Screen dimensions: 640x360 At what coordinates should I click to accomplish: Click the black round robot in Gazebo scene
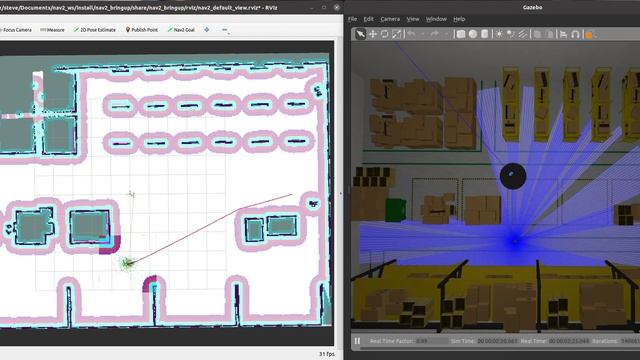[x=513, y=176]
